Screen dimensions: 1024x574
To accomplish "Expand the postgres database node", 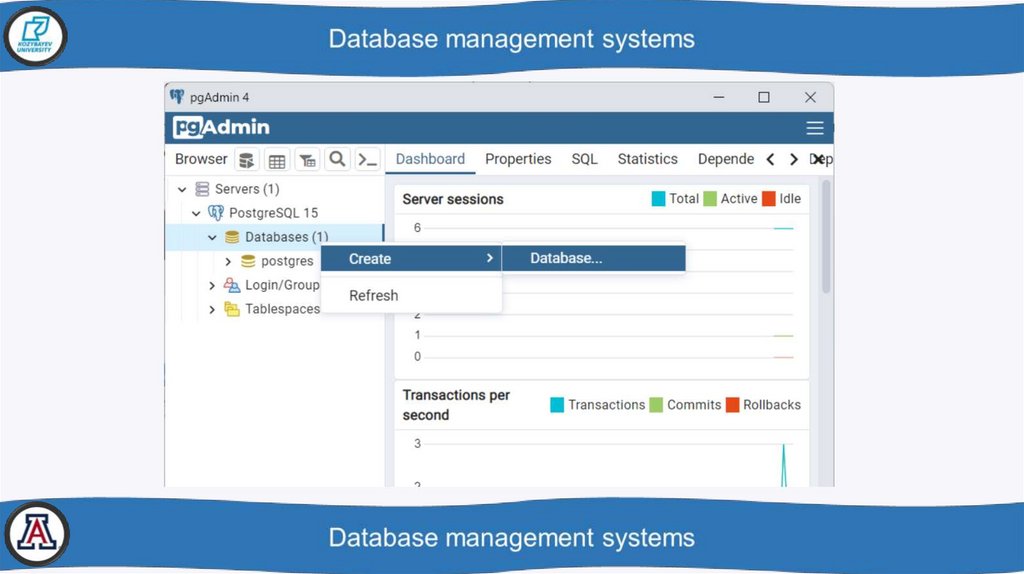I will (x=228, y=261).
